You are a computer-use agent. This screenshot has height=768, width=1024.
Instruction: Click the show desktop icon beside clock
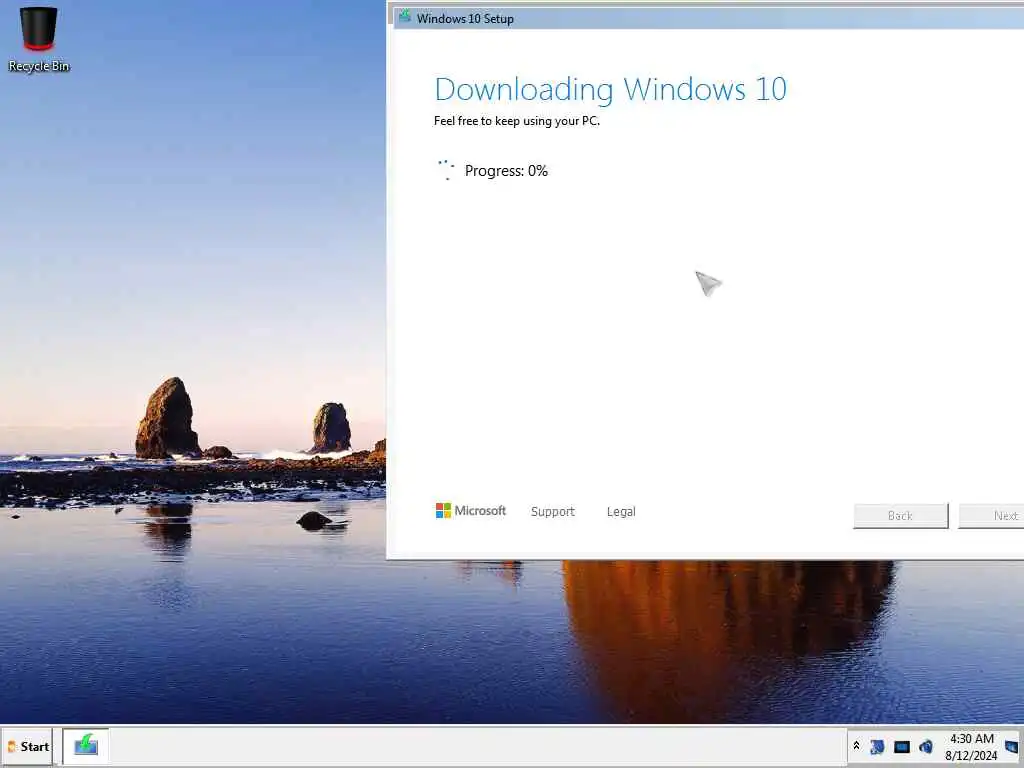coord(1012,746)
